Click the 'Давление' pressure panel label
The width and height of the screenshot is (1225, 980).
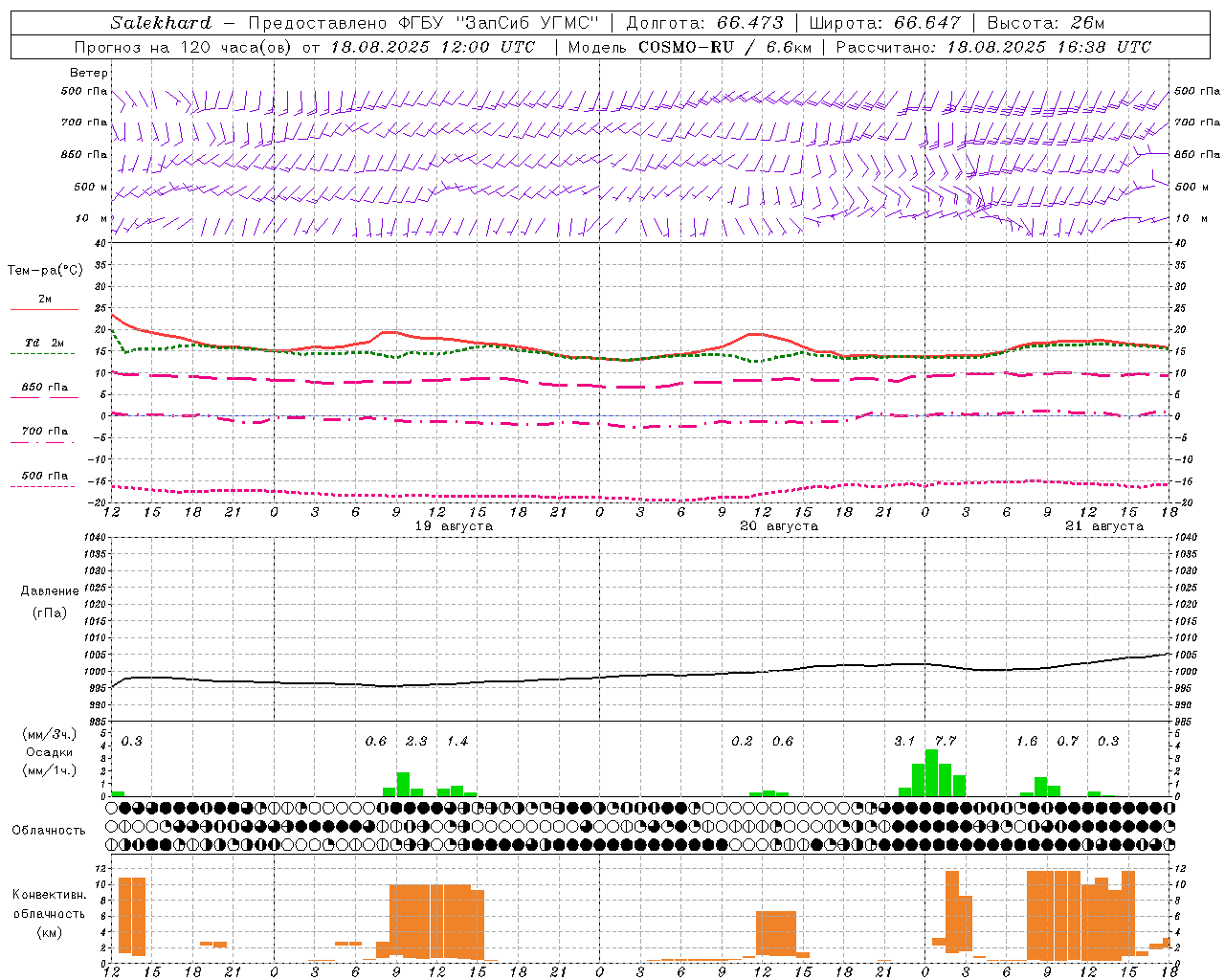50,591
